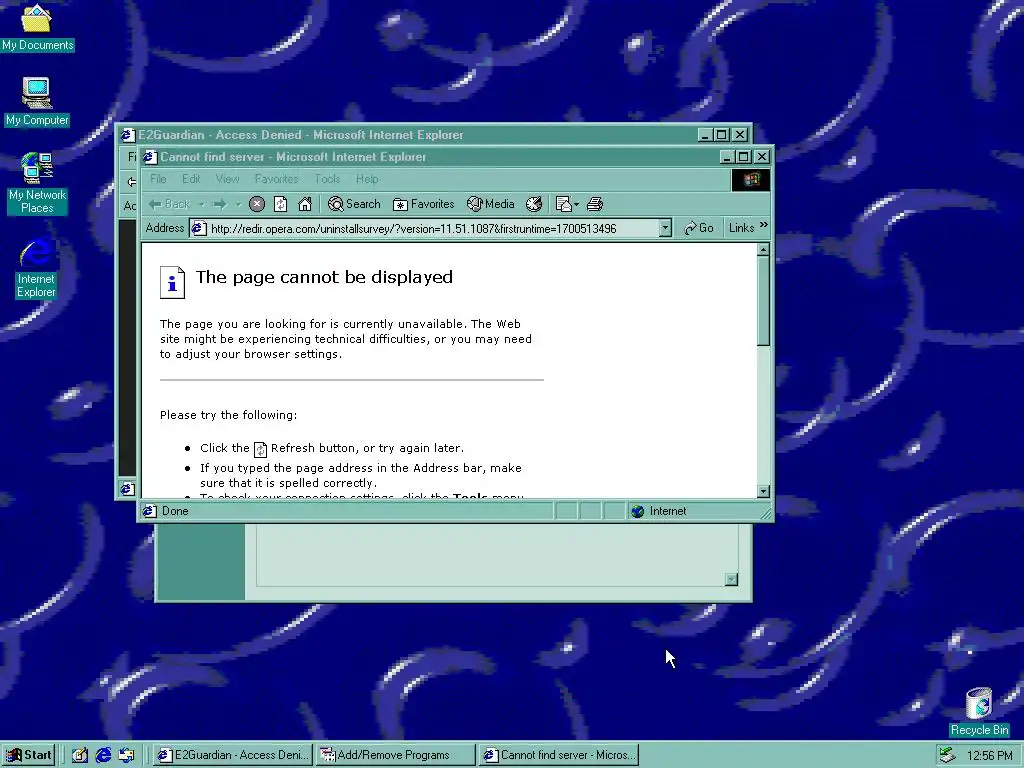Open the Media toolbar button
The image size is (1024, 768).
point(490,204)
